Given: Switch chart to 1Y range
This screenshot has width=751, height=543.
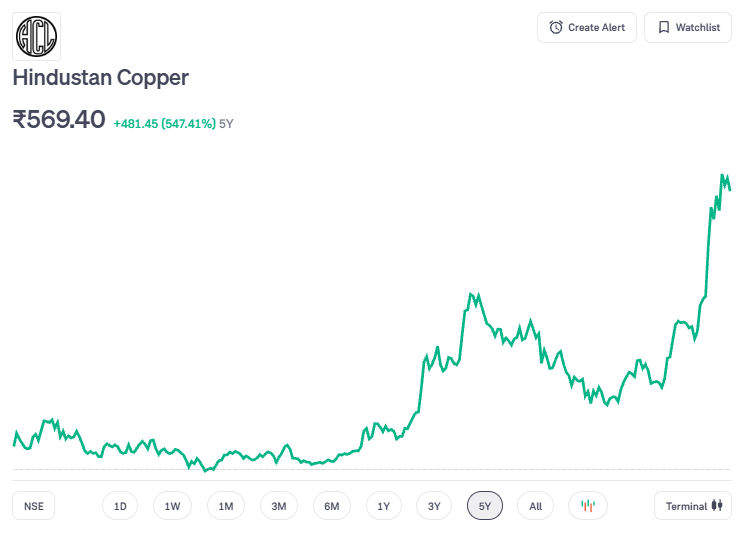Looking at the screenshot, I should pyautogui.click(x=384, y=506).
